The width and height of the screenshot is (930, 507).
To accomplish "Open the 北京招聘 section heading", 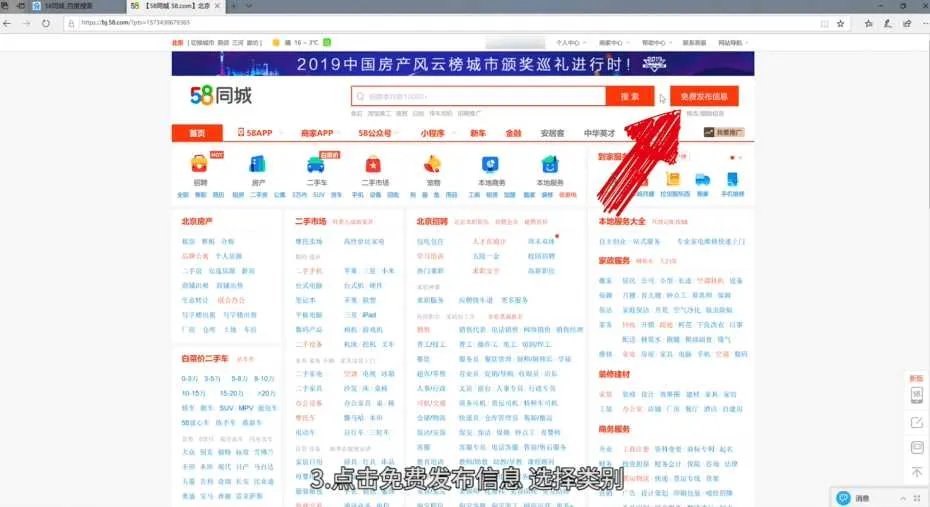I will pyautogui.click(x=432, y=221).
